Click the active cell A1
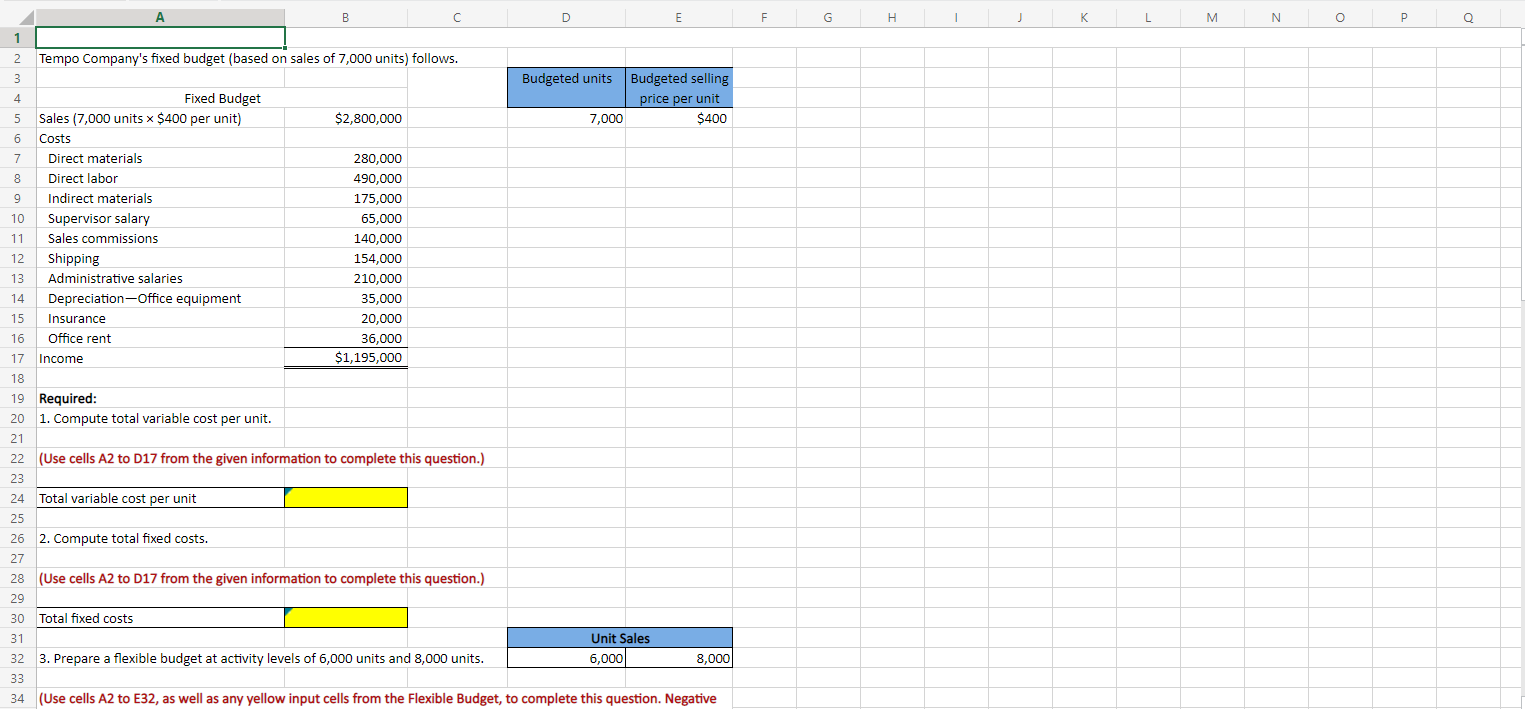 tap(160, 38)
